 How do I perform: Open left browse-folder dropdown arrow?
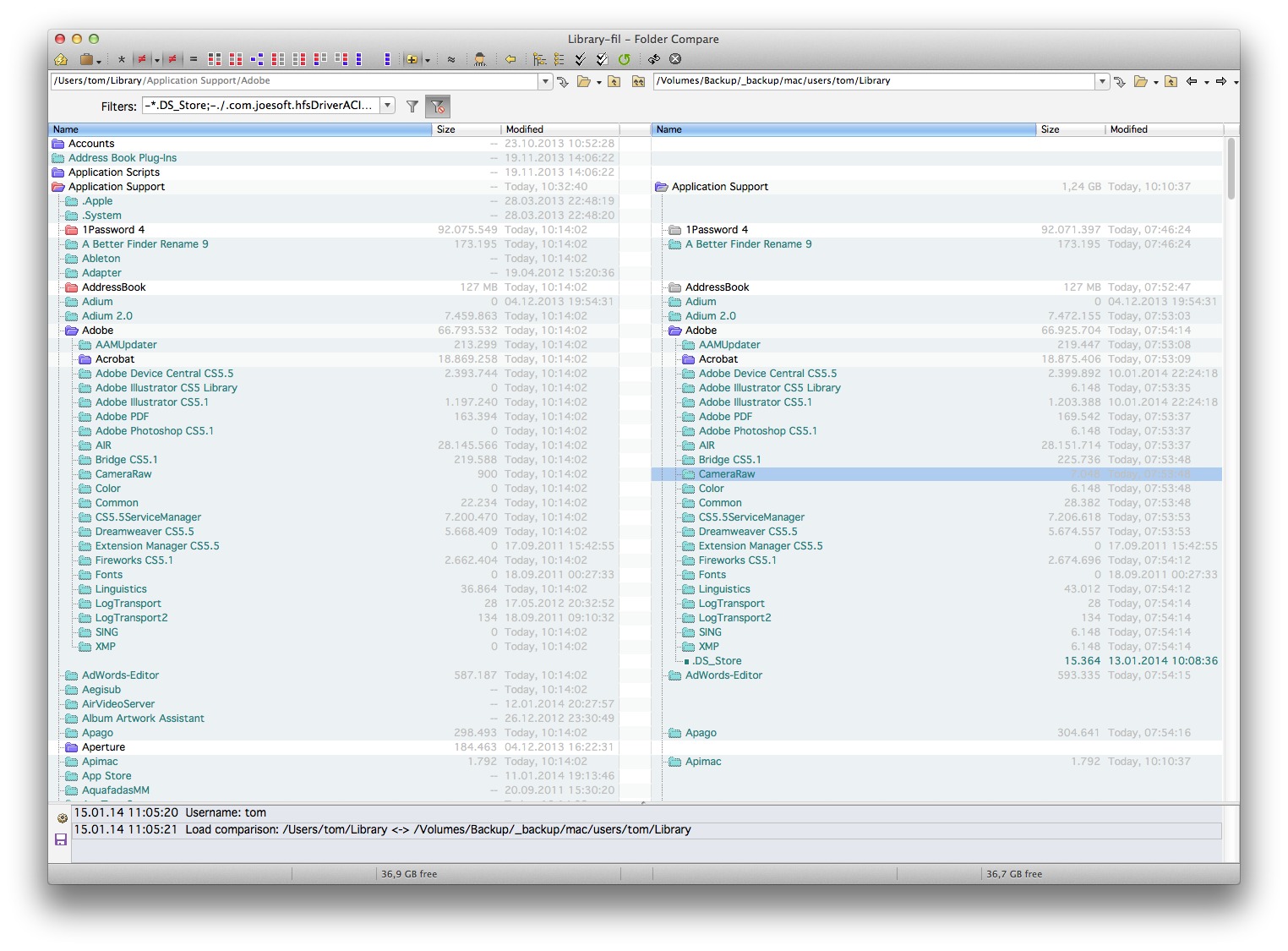coord(599,83)
